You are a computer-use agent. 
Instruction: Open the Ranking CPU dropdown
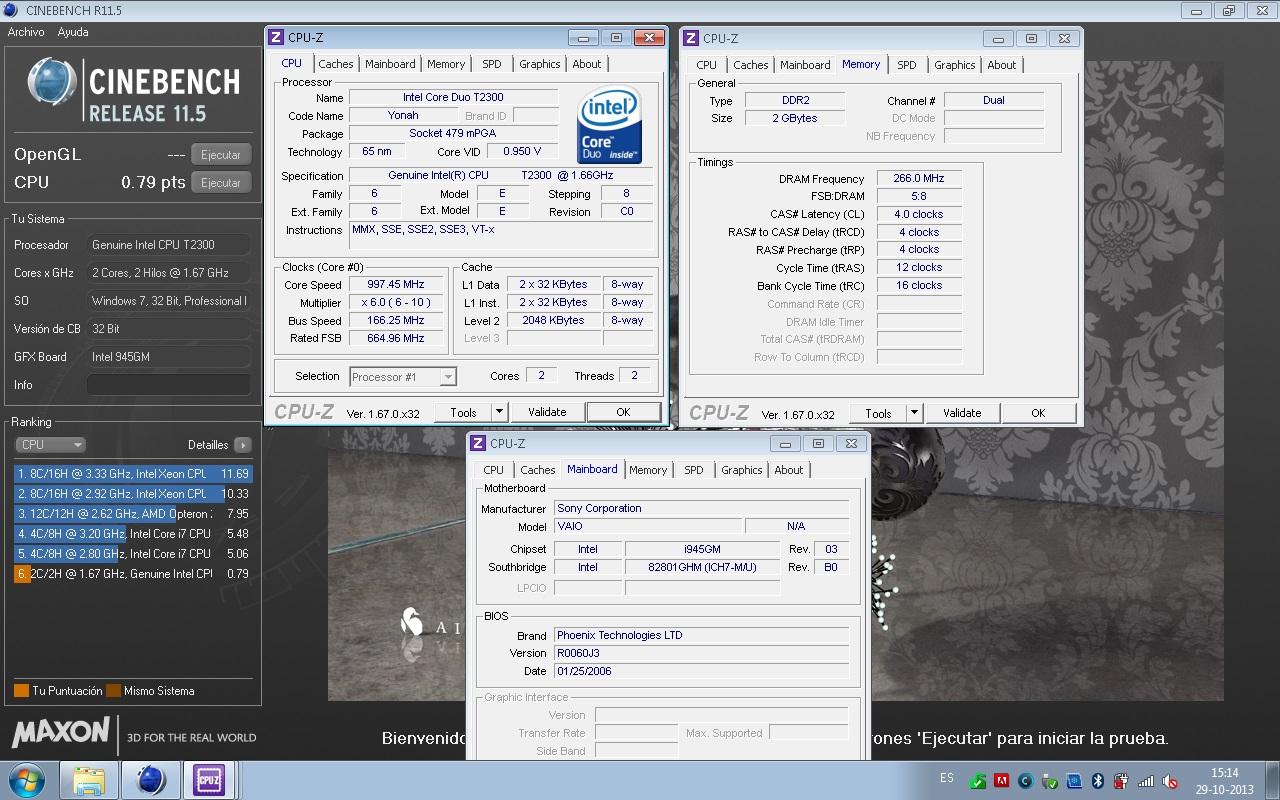pos(50,445)
